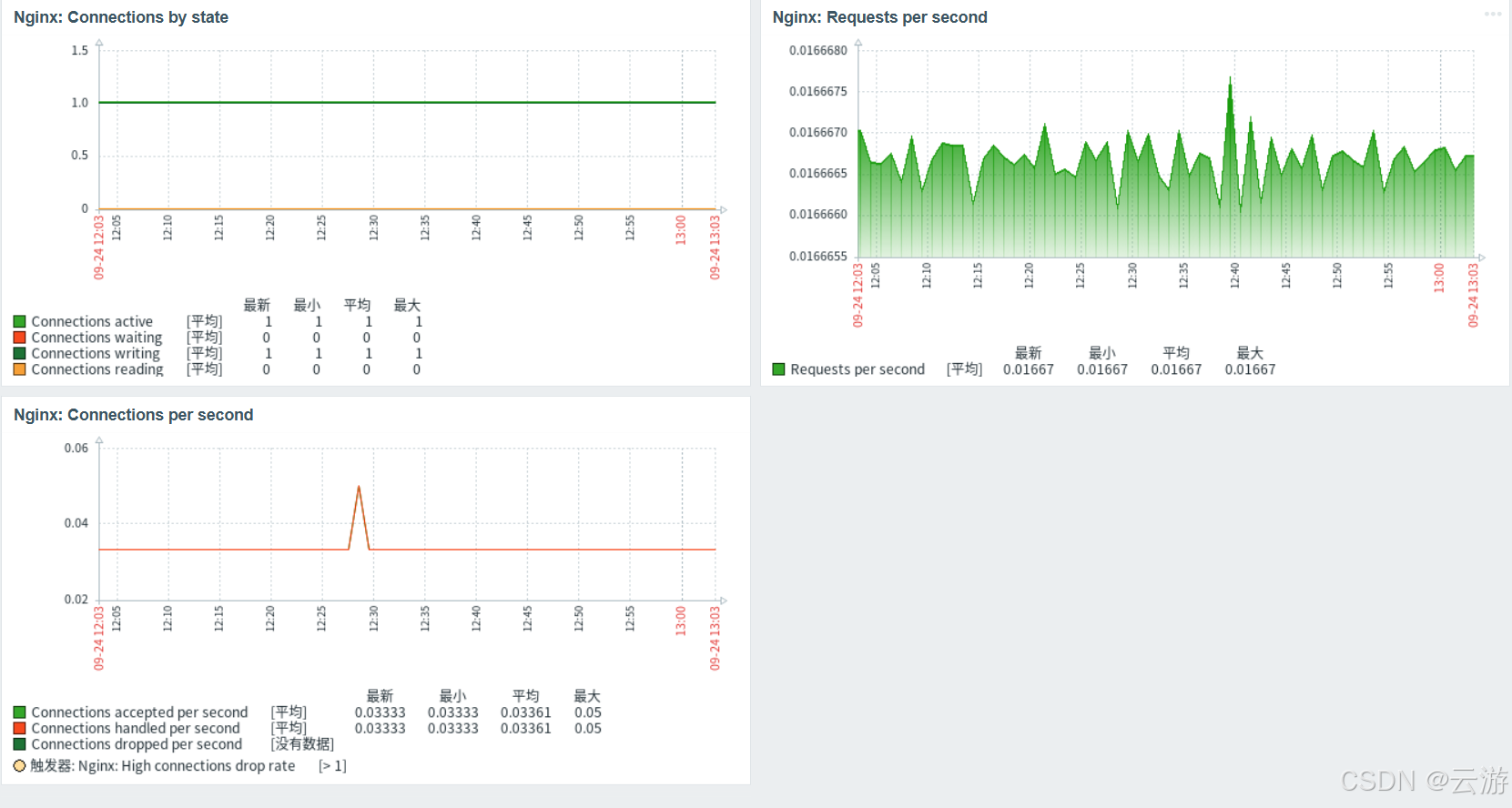Click the tallest peak in Requests per second graph

coord(1230,79)
